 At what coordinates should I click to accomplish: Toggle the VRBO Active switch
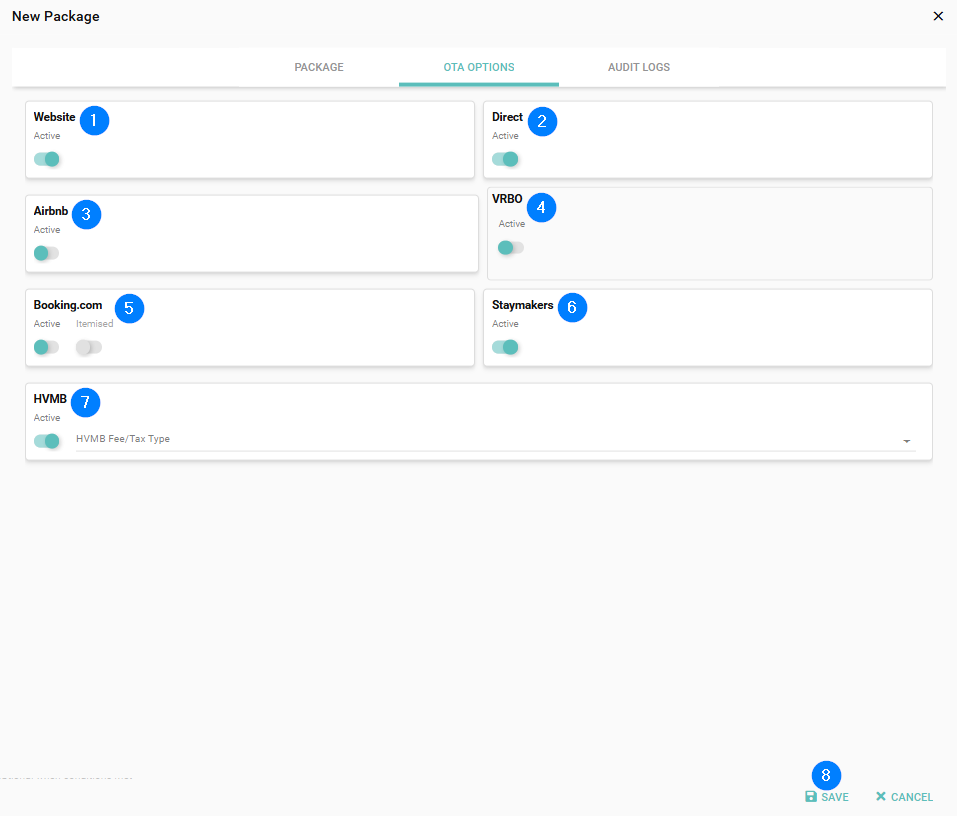[x=511, y=247]
